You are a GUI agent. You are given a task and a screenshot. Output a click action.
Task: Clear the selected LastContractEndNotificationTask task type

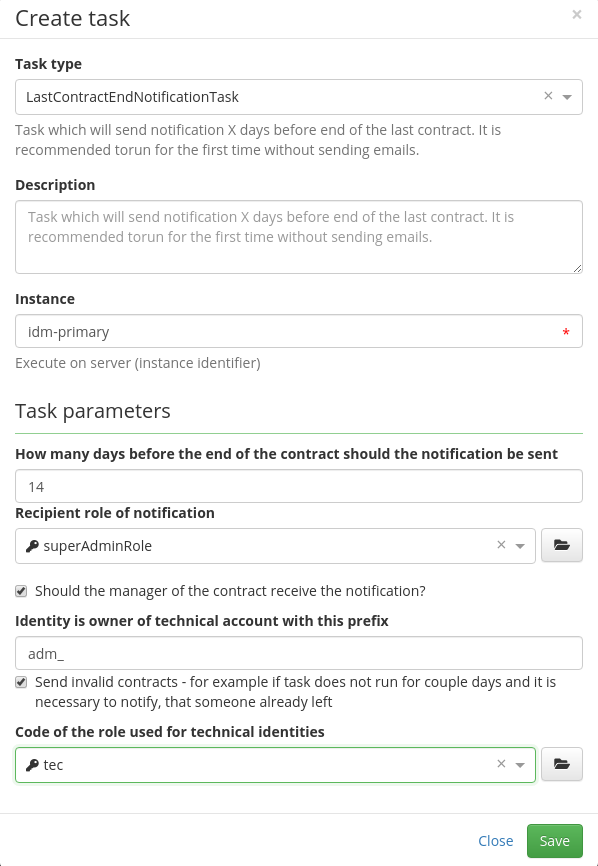[x=548, y=96]
